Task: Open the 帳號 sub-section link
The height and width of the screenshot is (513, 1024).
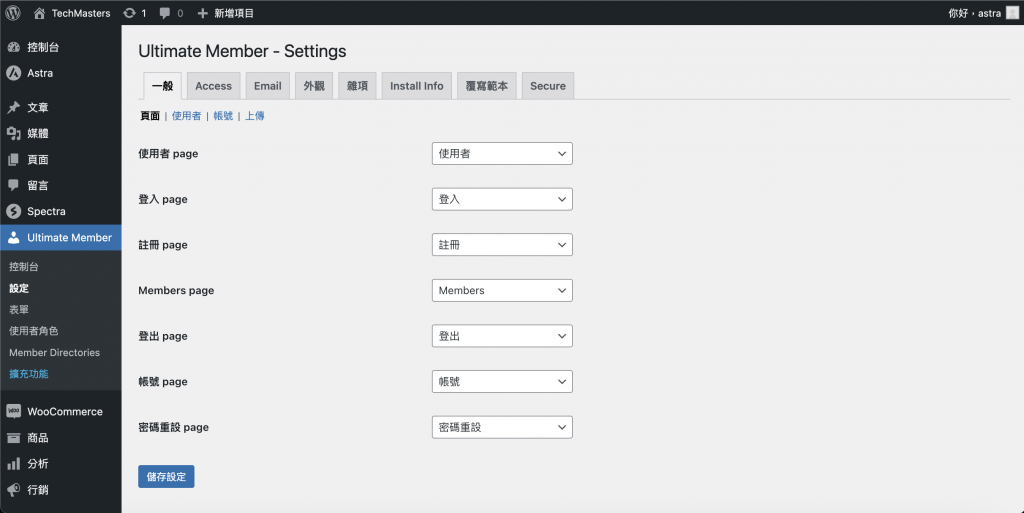Action: click(223, 116)
